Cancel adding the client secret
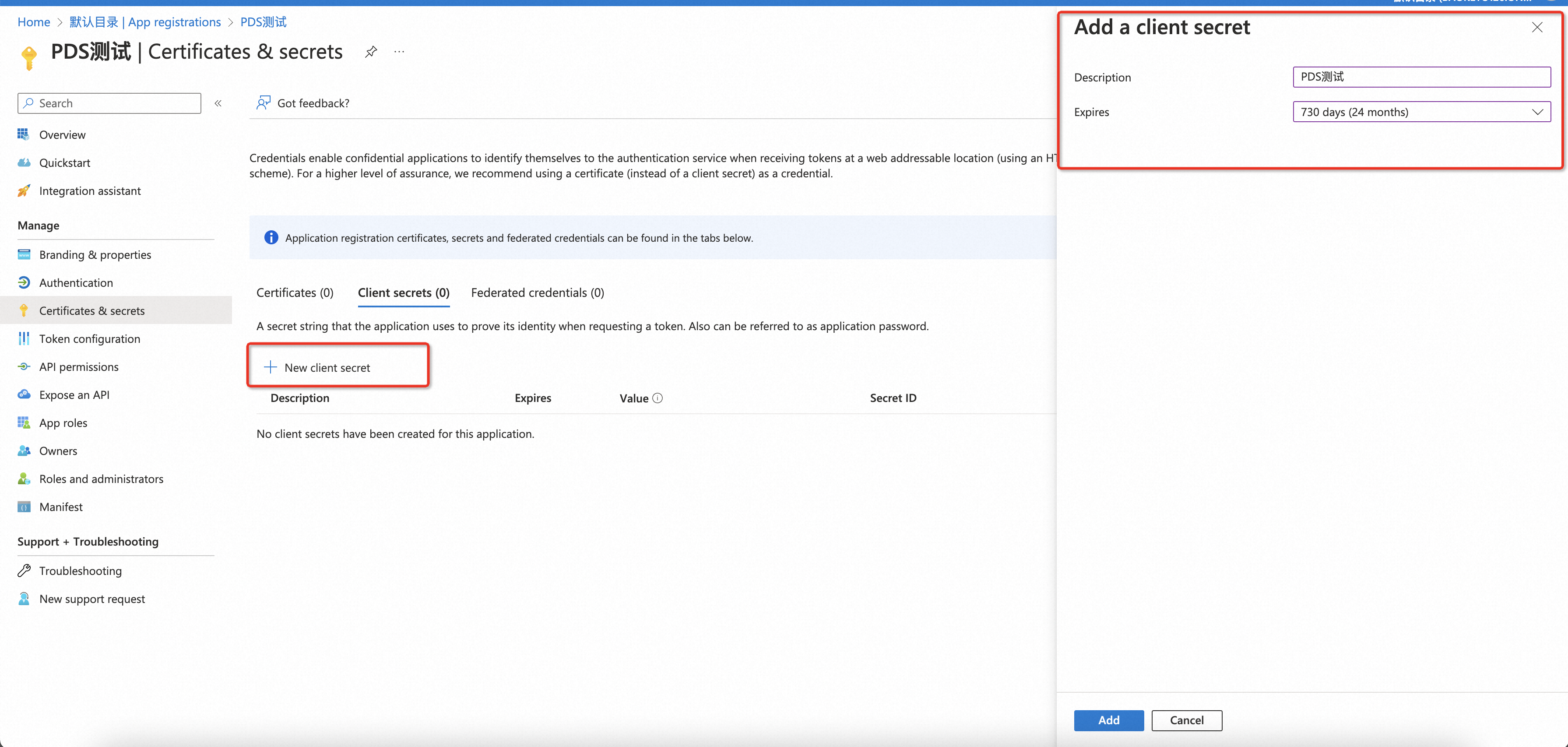 (1186, 720)
